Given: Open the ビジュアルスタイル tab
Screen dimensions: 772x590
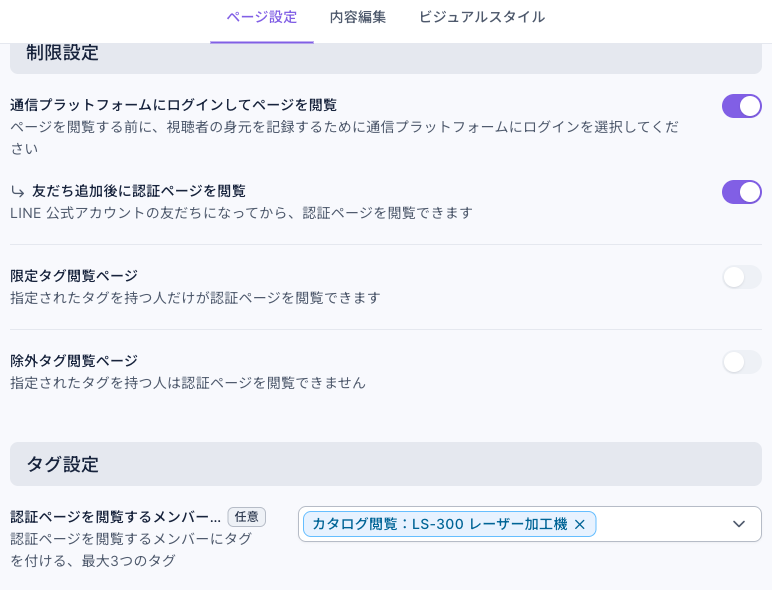Looking at the screenshot, I should pos(482,17).
